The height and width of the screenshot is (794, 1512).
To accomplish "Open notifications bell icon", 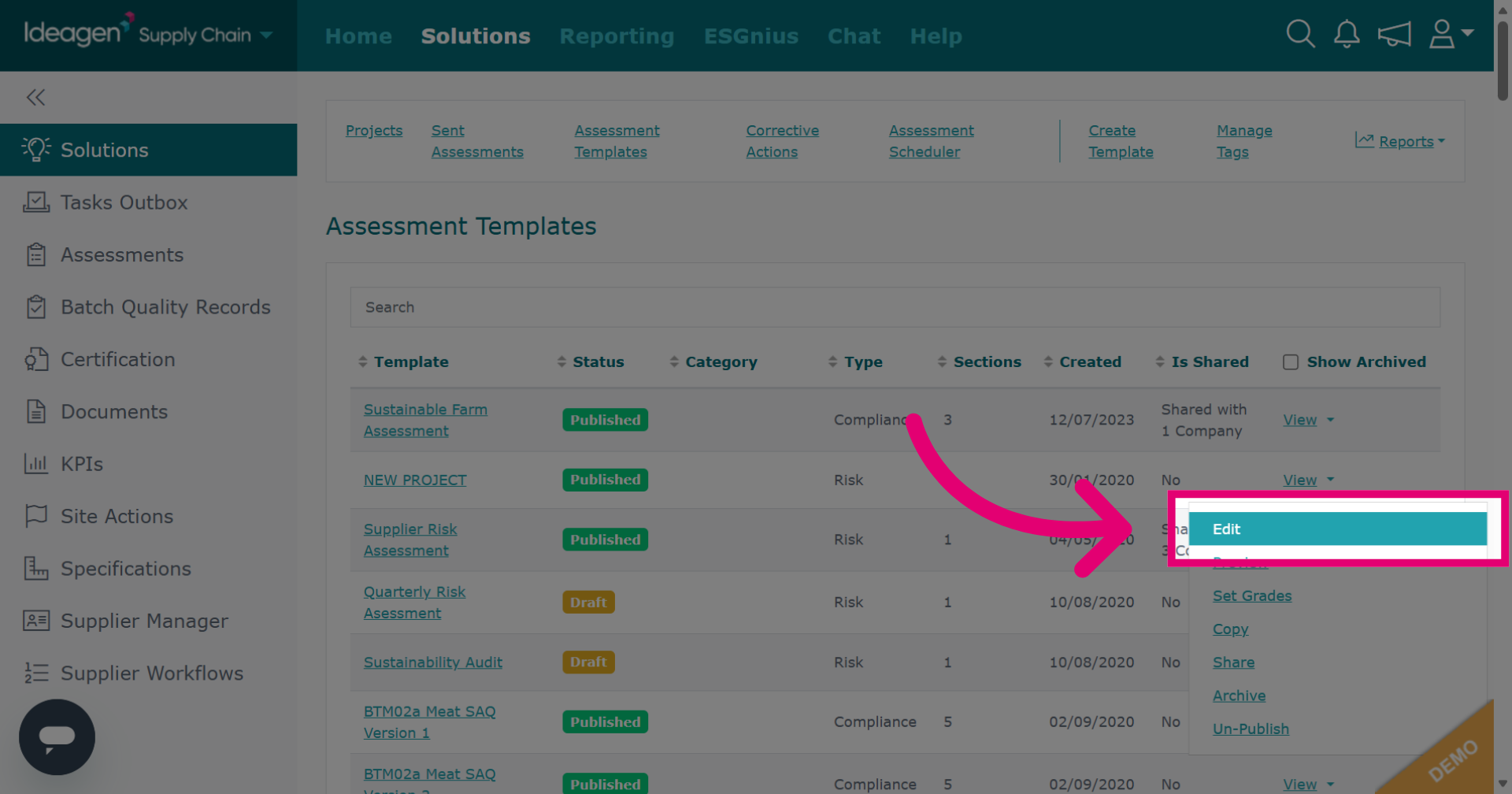I will (1347, 34).
